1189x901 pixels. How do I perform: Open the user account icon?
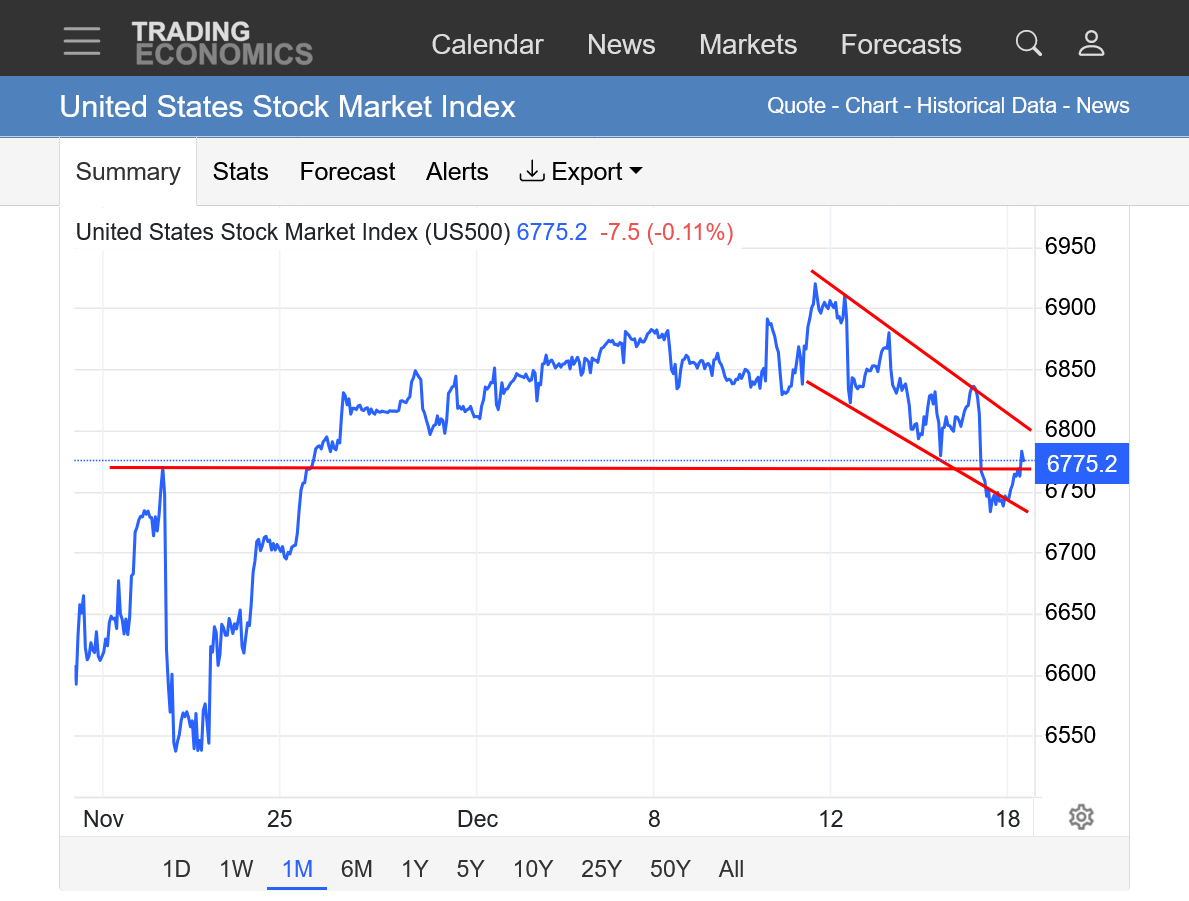pos(1091,43)
